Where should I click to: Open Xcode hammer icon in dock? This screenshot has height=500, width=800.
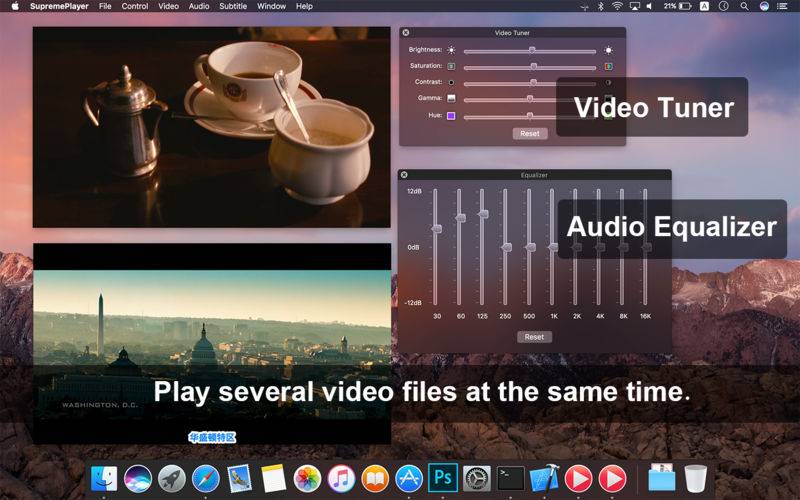[x=544, y=479]
